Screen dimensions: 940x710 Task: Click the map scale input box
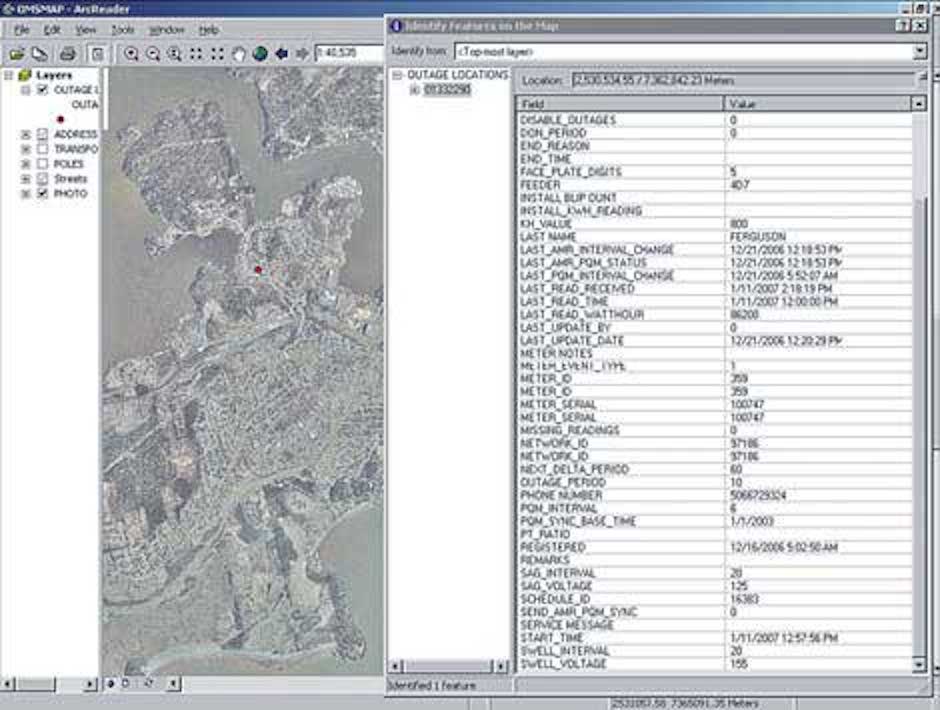click(348, 54)
